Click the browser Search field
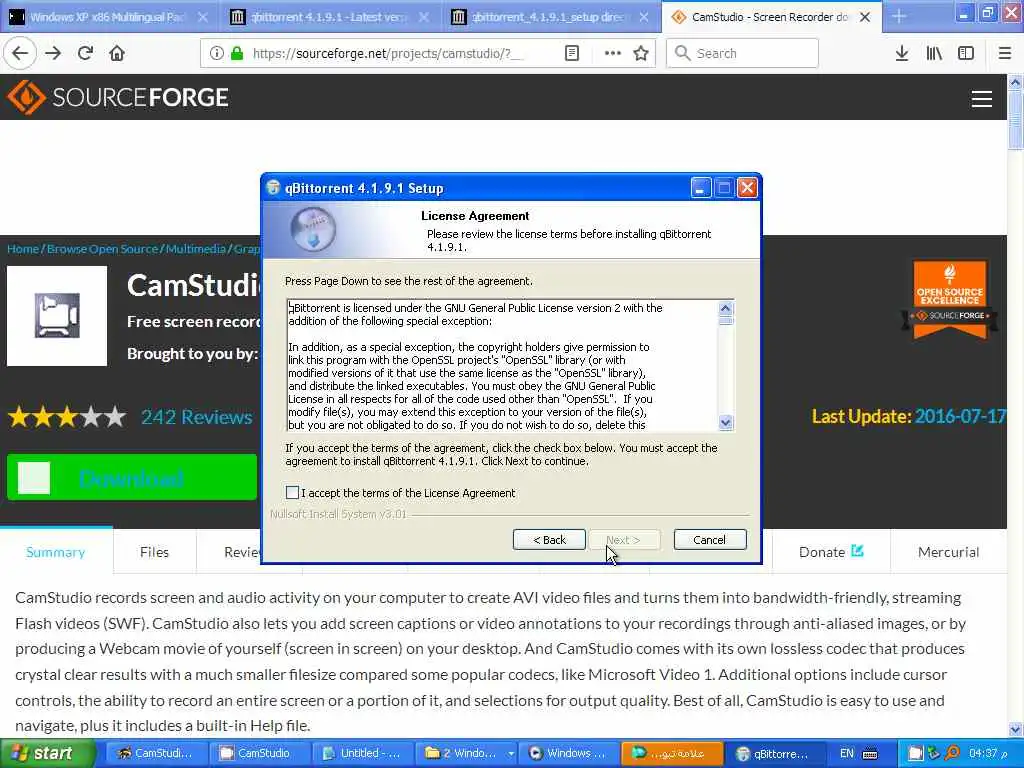1024x768 pixels. click(x=743, y=54)
